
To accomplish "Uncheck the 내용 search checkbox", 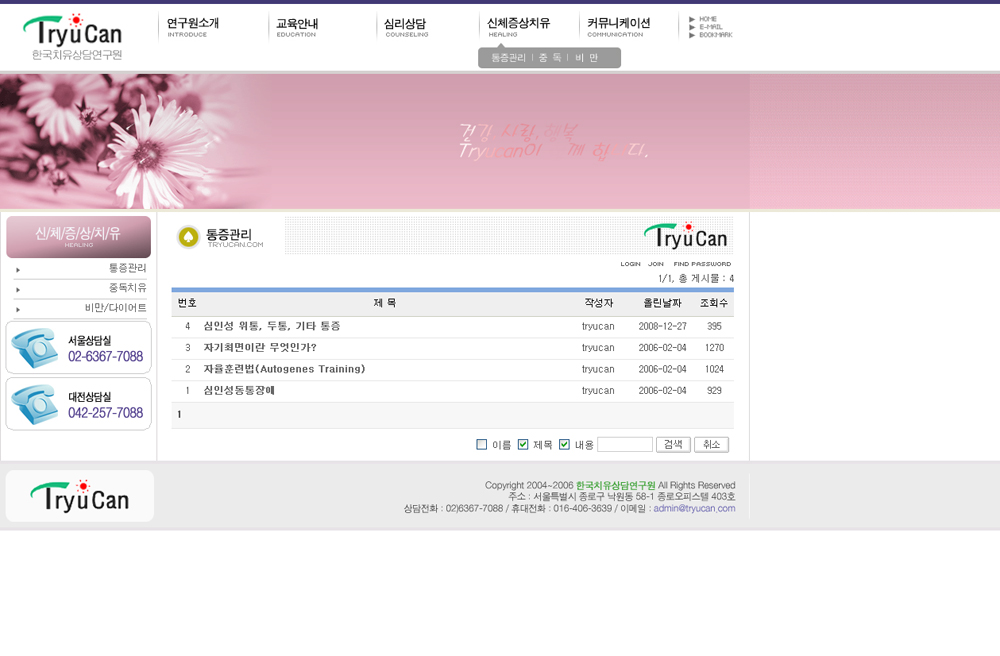I will [564, 445].
